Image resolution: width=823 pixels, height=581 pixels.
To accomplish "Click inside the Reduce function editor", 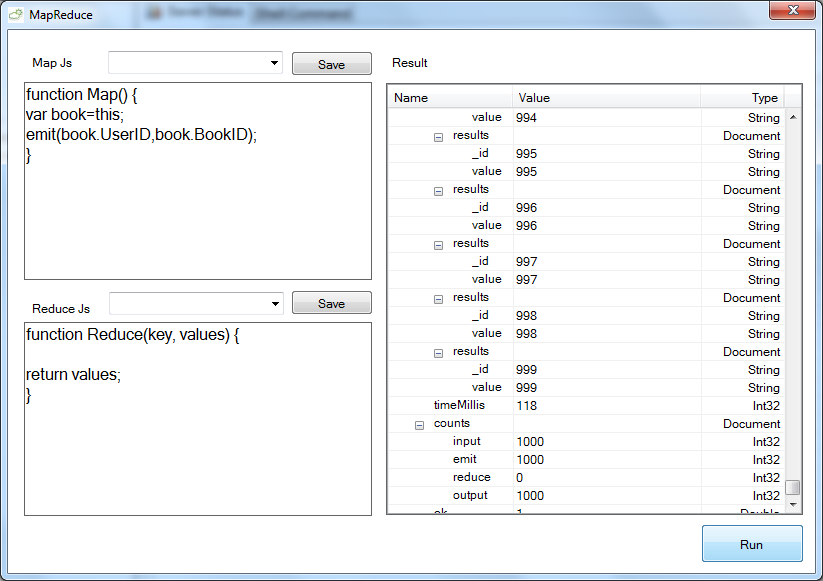I will point(198,419).
